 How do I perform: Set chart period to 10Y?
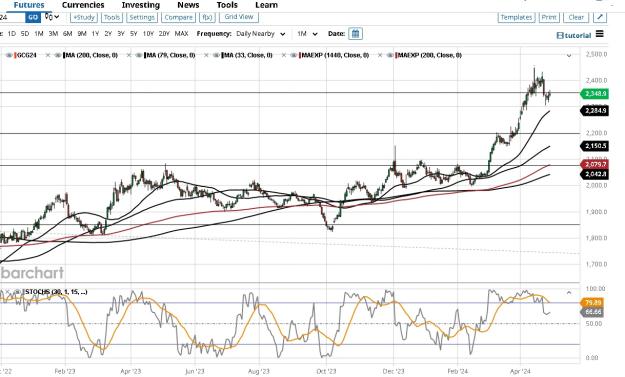click(x=148, y=34)
